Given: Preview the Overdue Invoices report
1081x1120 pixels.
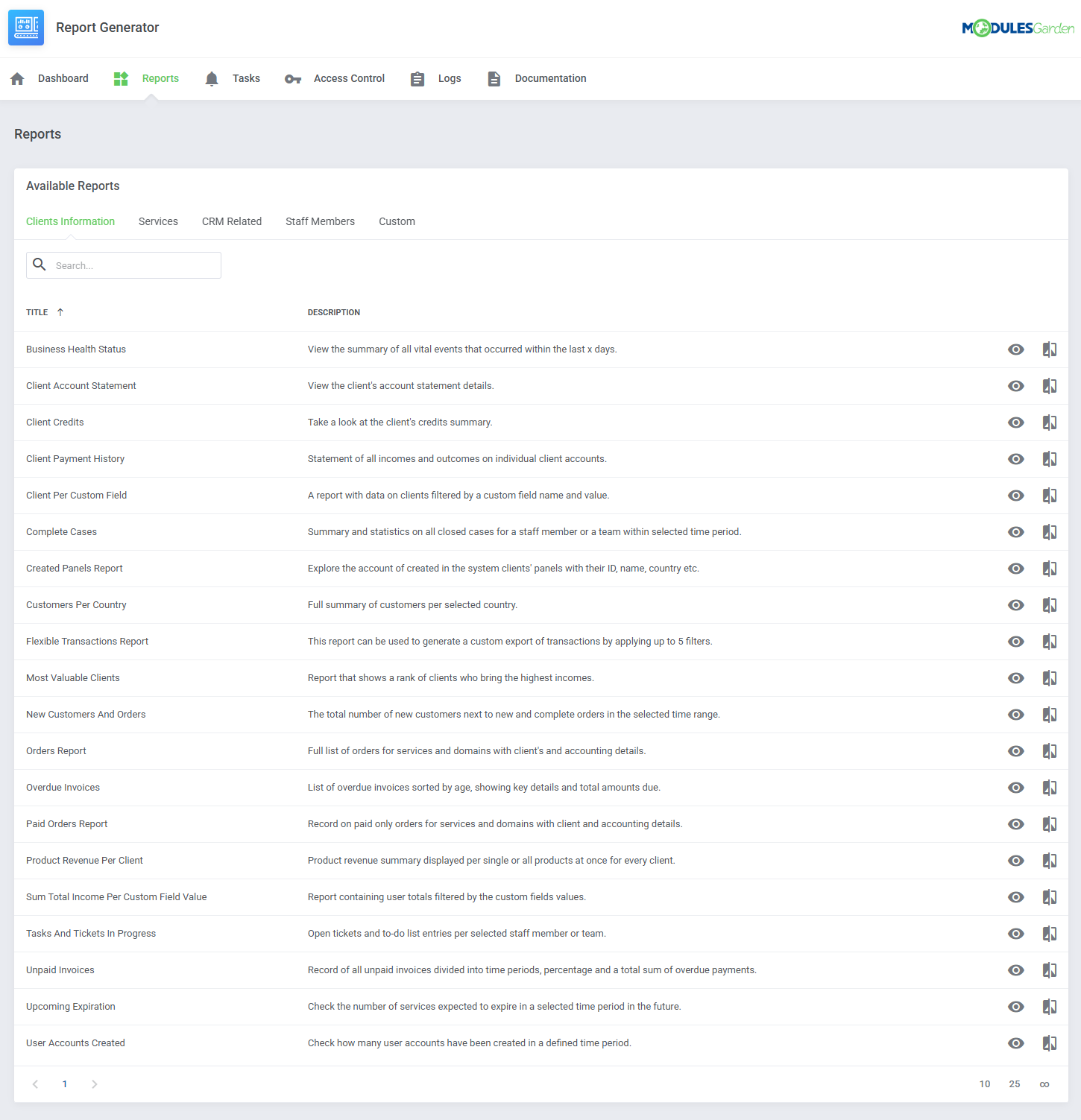Looking at the screenshot, I should [1015, 787].
